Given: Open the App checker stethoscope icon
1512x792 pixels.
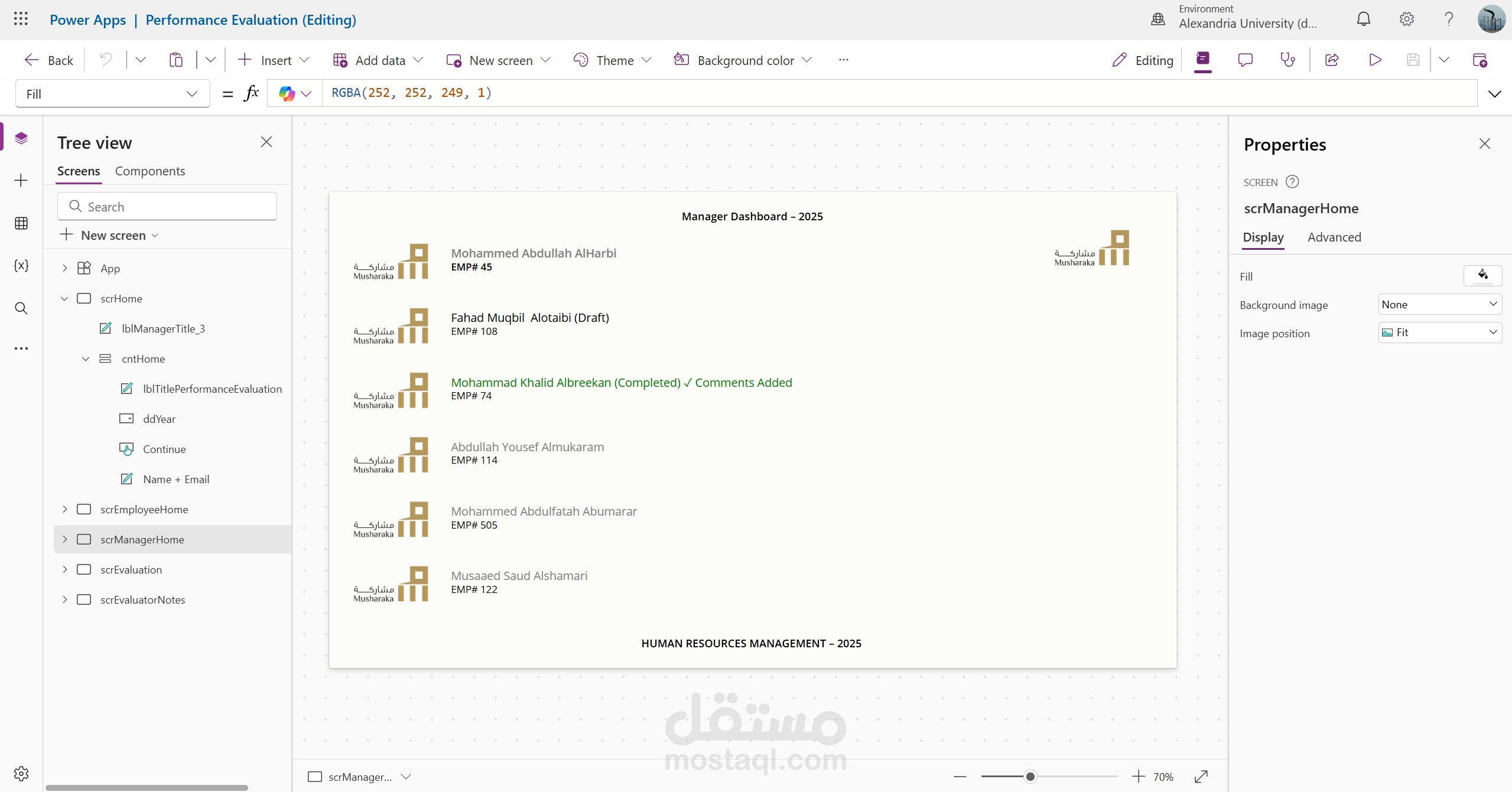Looking at the screenshot, I should [1287, 60].
